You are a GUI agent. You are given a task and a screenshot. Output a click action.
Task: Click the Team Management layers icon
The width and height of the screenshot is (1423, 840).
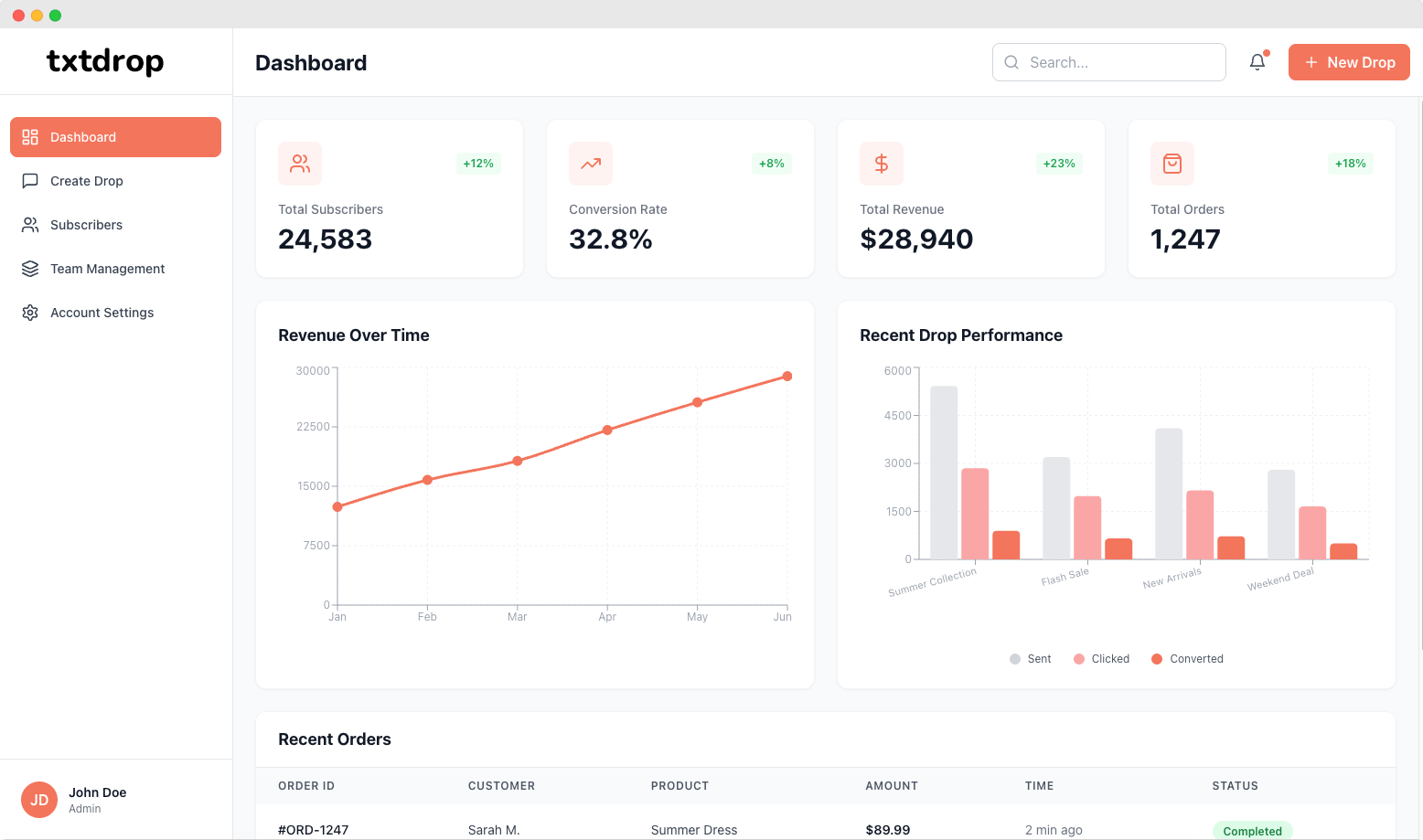30,269
